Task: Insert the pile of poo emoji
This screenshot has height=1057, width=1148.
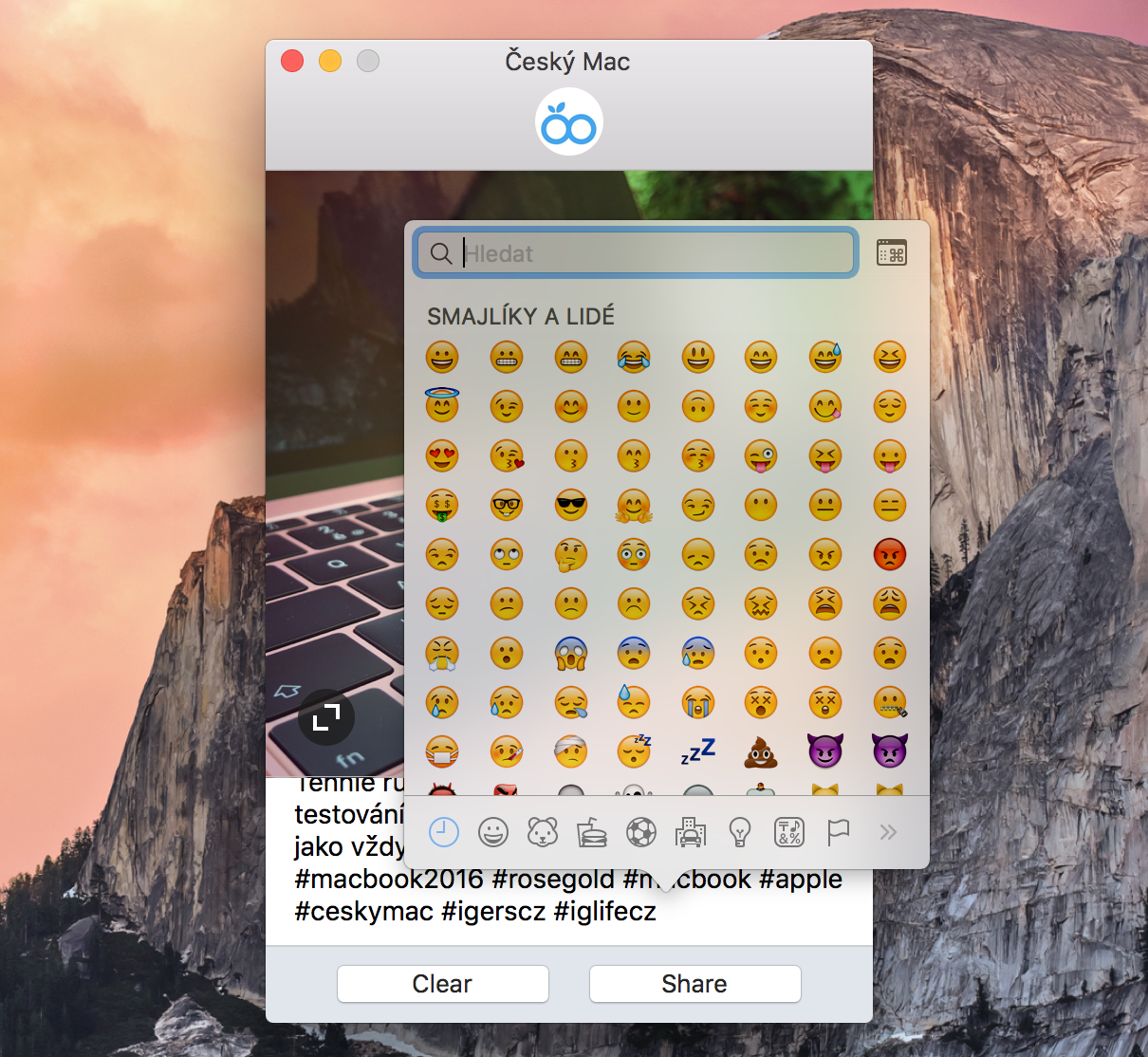Action: pyautogui.click(x=761, y=751)
